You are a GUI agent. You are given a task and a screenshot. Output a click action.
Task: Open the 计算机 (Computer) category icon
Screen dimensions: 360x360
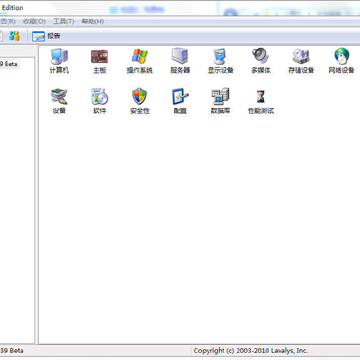point(59,56)
